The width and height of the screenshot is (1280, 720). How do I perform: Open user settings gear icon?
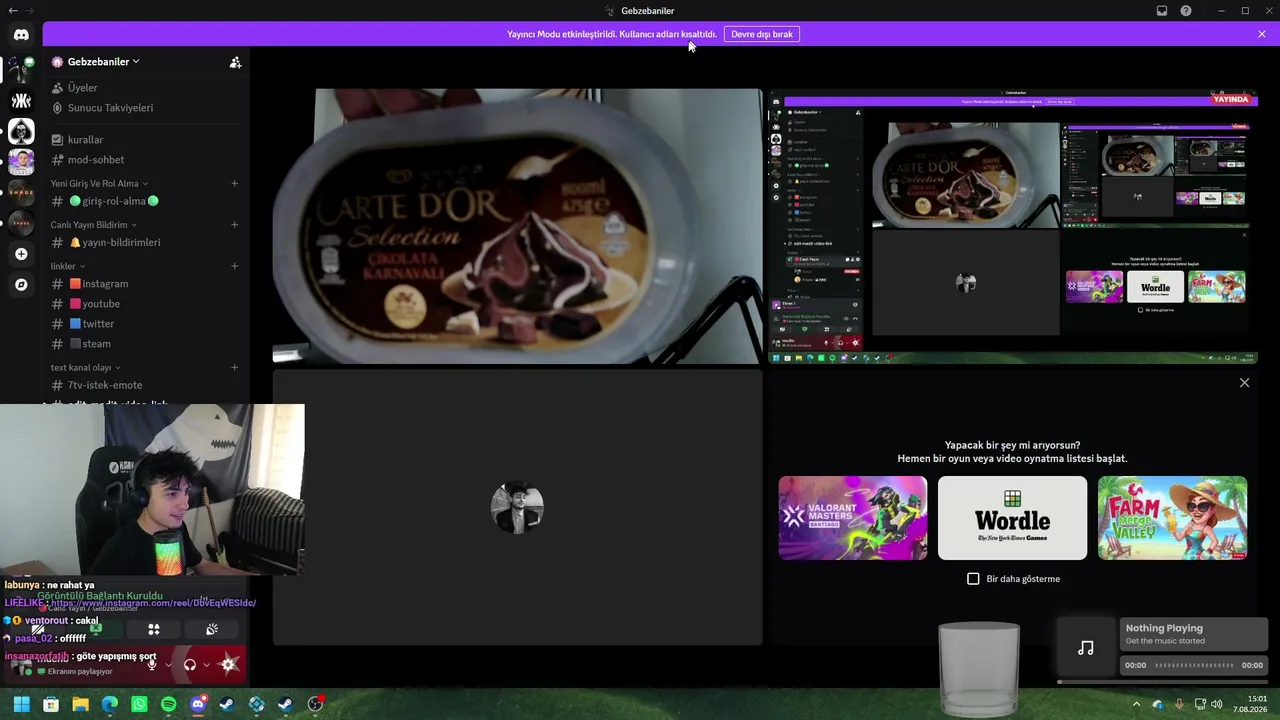tap(229, 664)
